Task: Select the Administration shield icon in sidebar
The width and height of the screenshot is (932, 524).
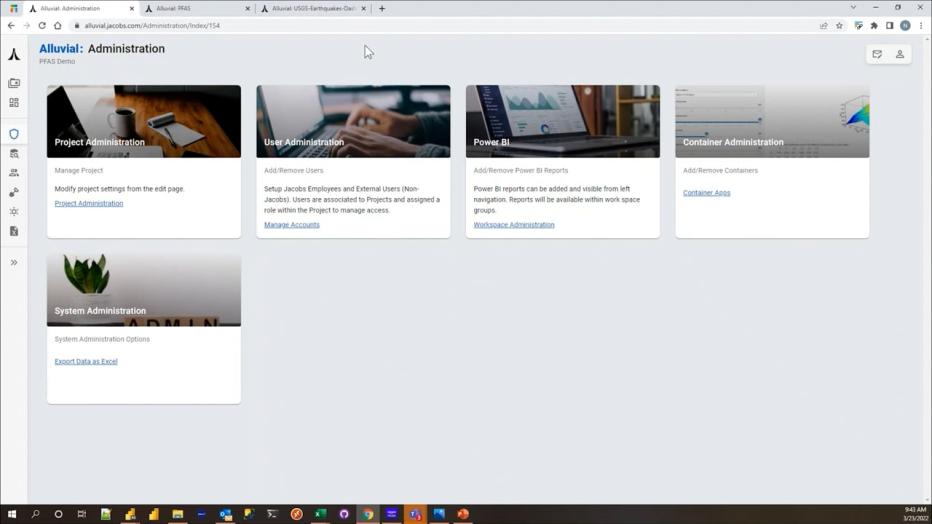Action: coord(14,134)
